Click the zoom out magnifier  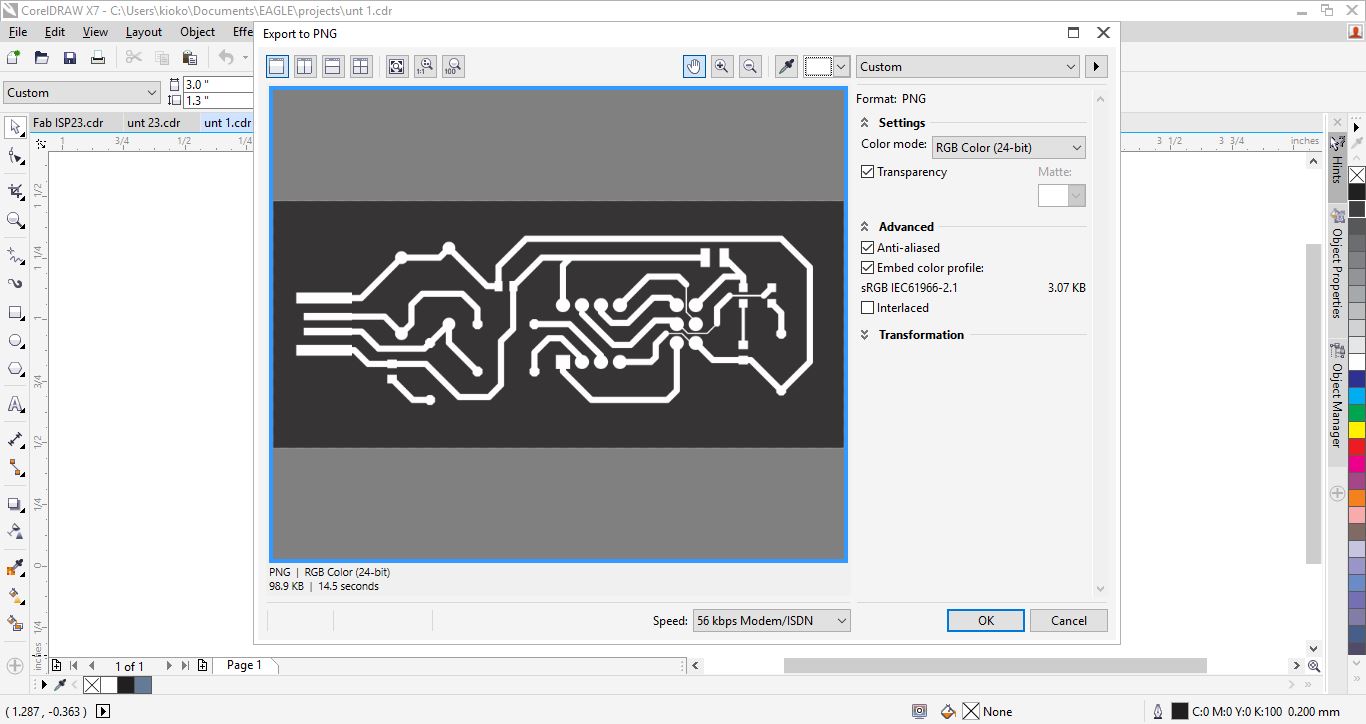[x=750, y=67]
